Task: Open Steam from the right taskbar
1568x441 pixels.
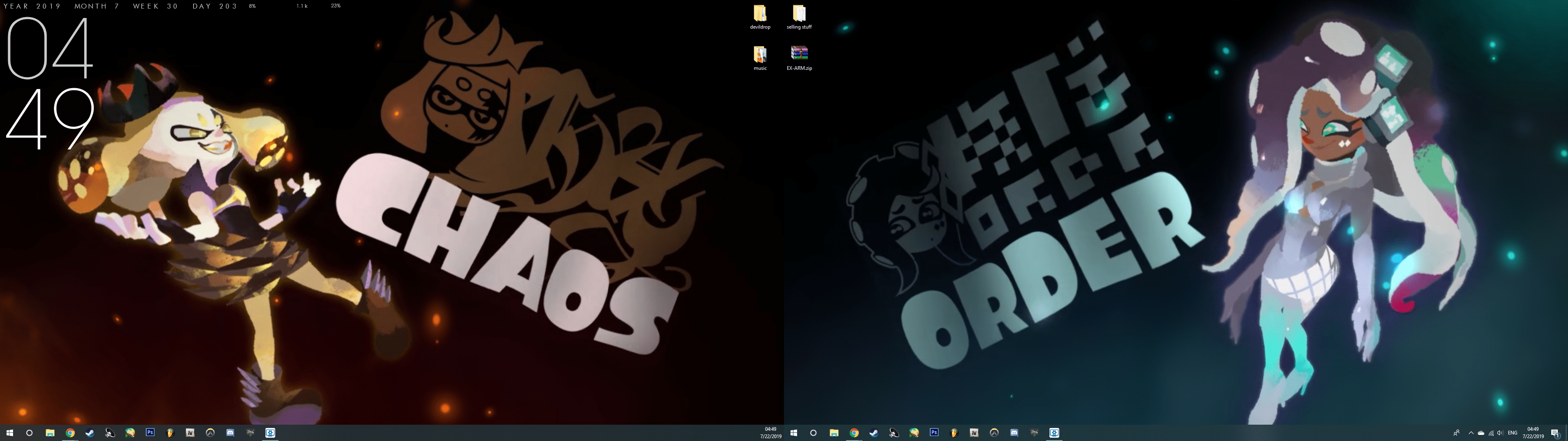Action: (874, 433)
